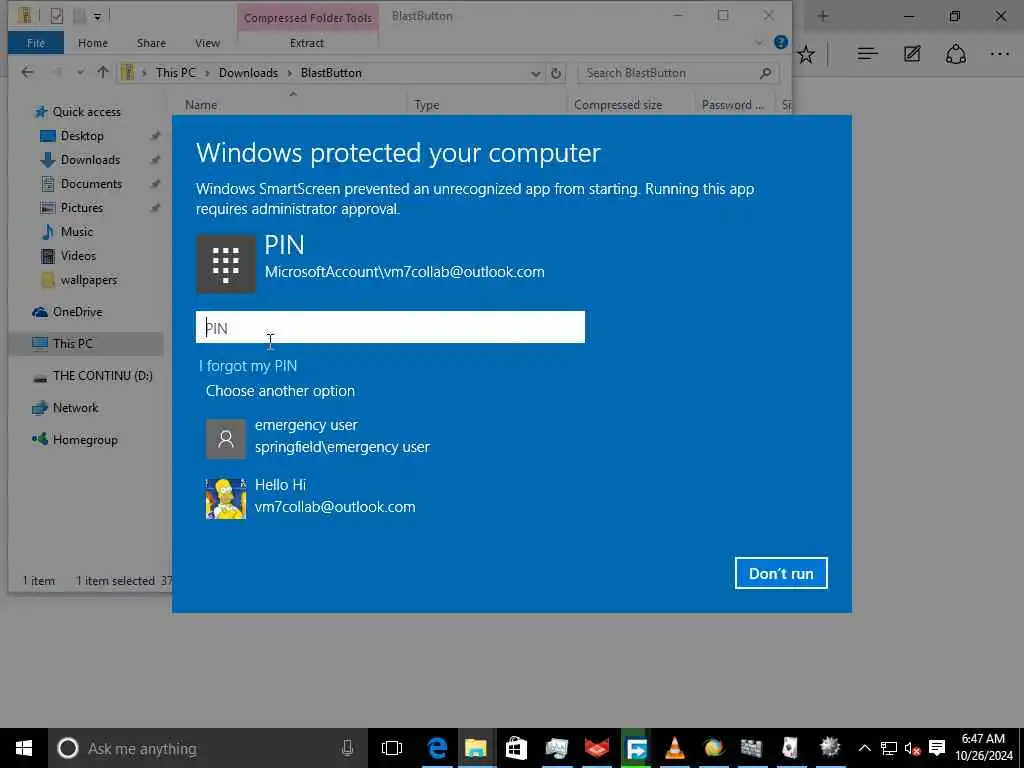Open Task View from taskbar
The width and height of the screenshot is (1024, 768).
click(392, 748)
